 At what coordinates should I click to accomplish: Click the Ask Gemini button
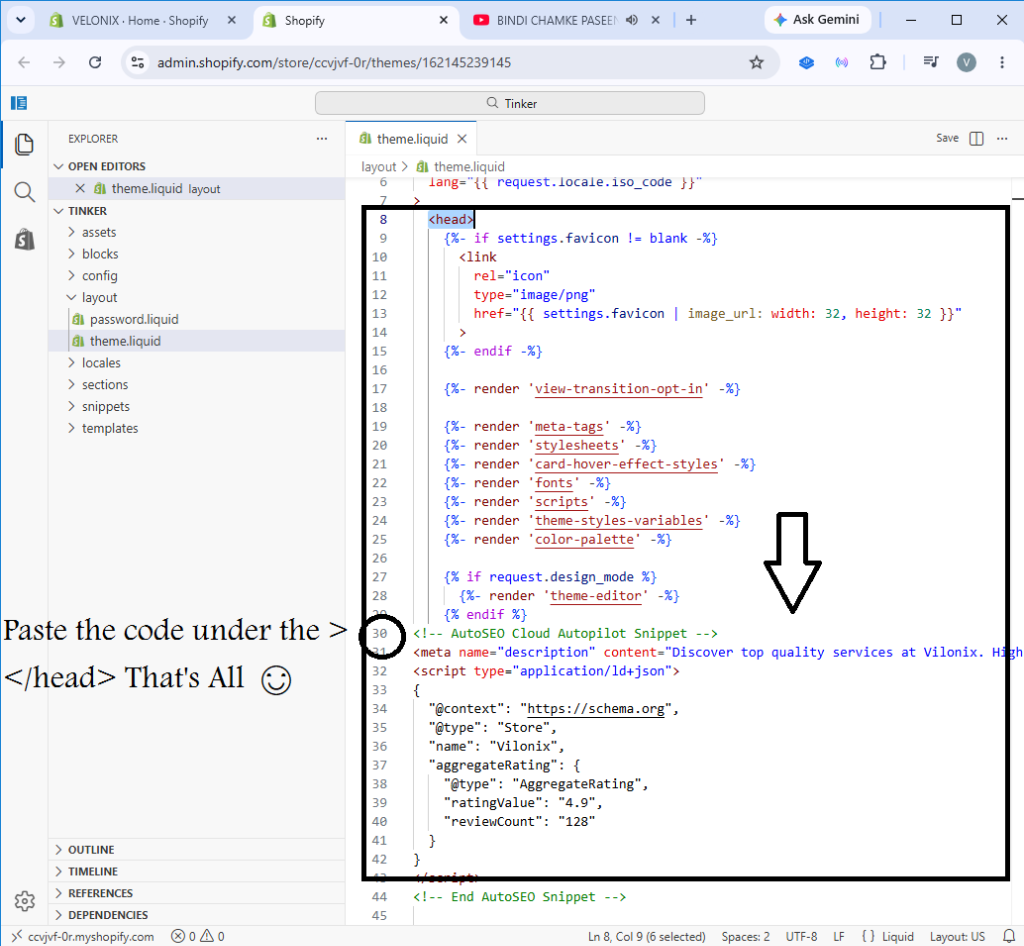[x=818, y=20]
